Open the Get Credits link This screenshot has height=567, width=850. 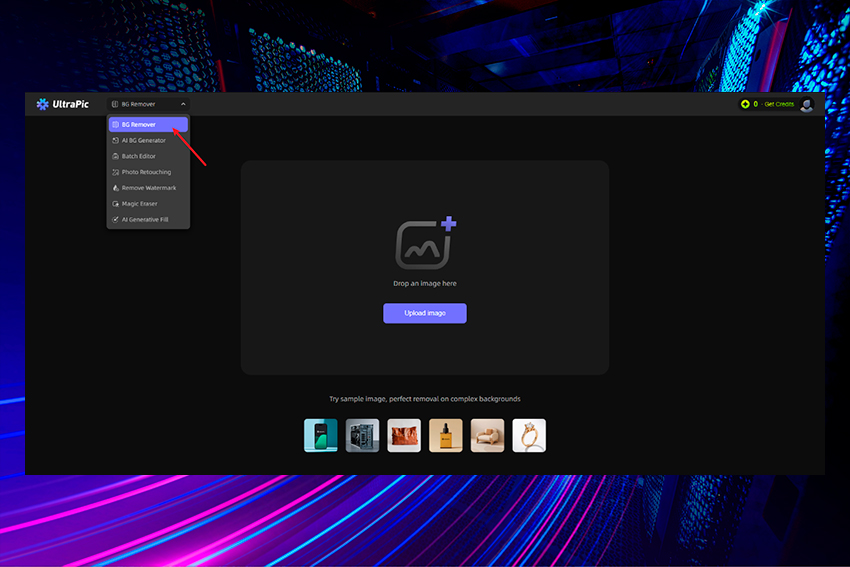779,104
